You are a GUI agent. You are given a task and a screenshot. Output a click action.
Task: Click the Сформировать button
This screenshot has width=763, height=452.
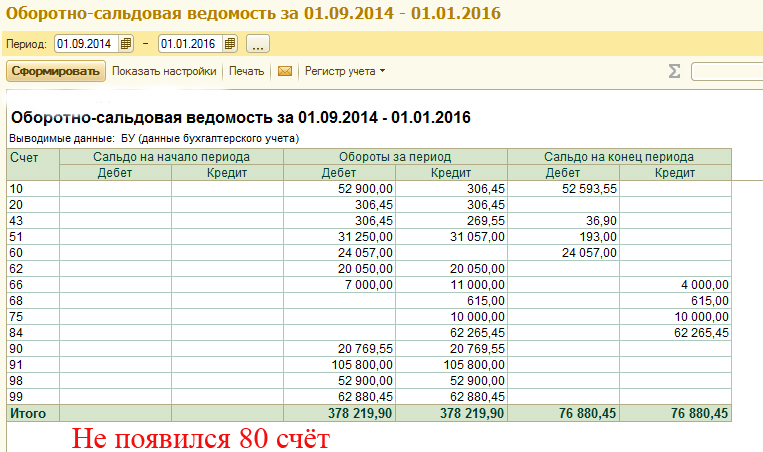(56, 71)
